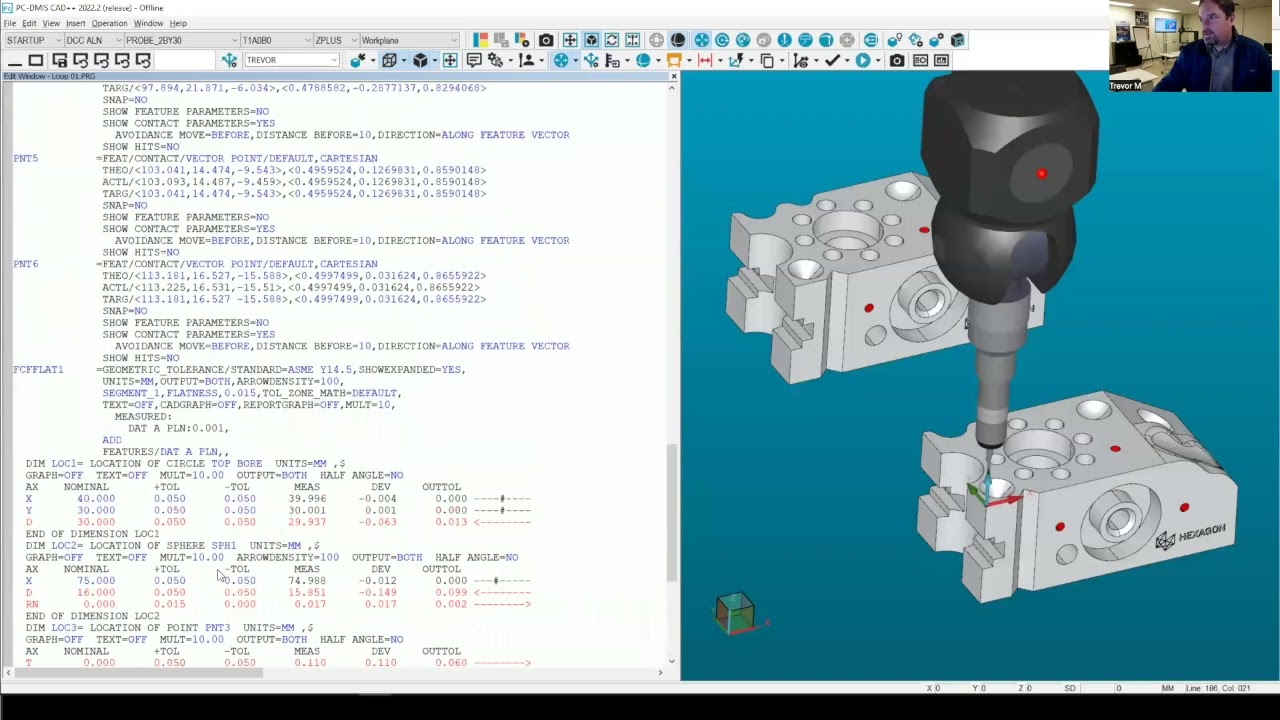Expand the arrow next to the checkmark icon
This screenshot has height=720, width=1280.
[x=848, y=60]
